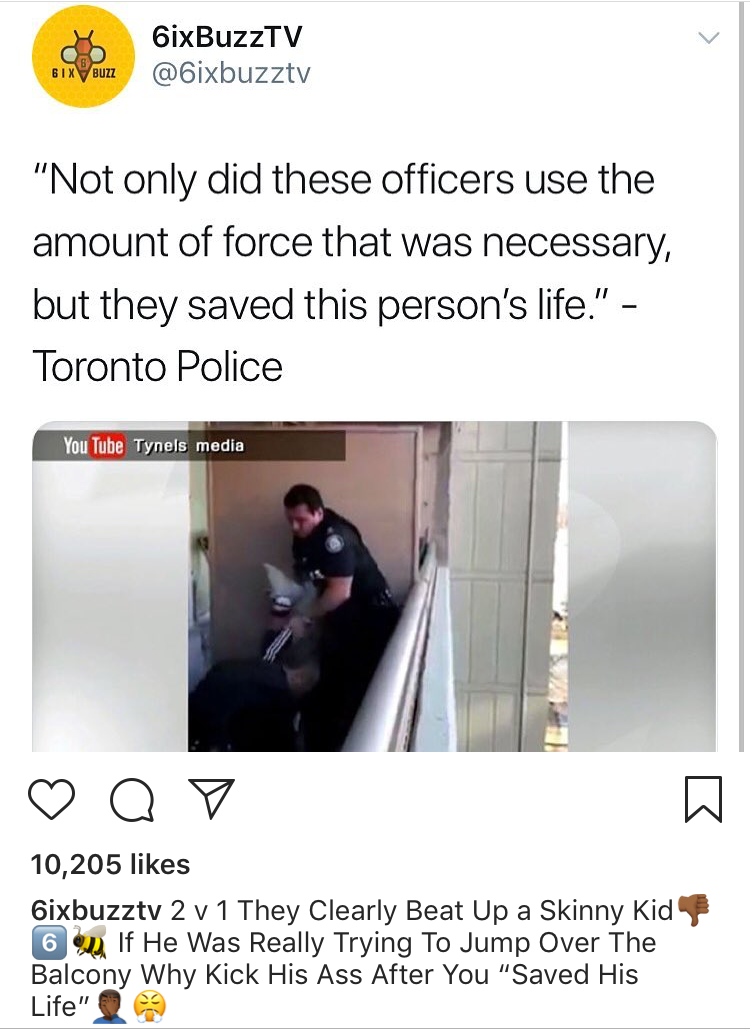This screenshot has width=750, height=1029.
Task: Open 6ixbuzztv username in the caption
Action: (96, 911)
